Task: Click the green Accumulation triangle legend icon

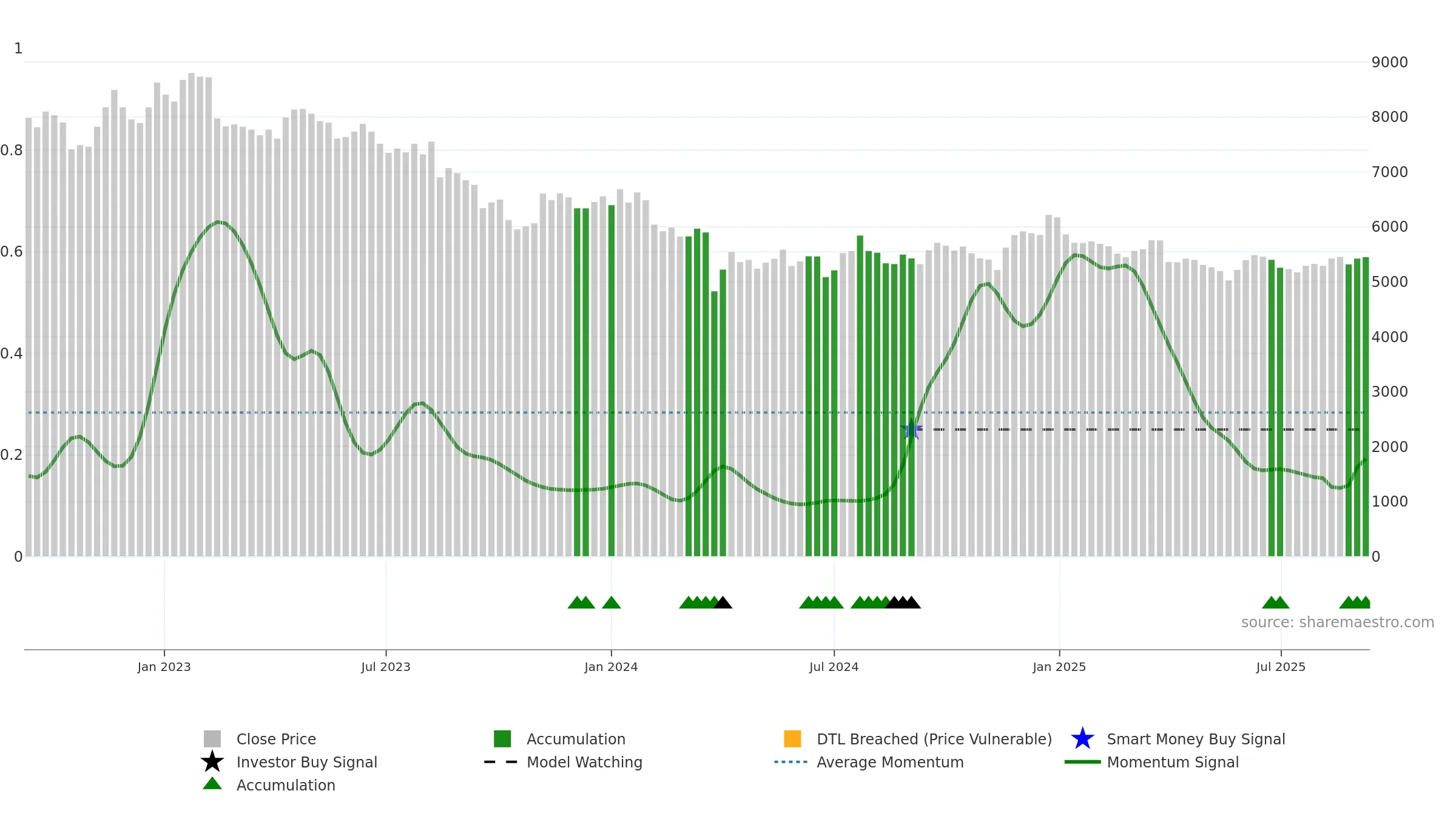Action: point(212,784)
